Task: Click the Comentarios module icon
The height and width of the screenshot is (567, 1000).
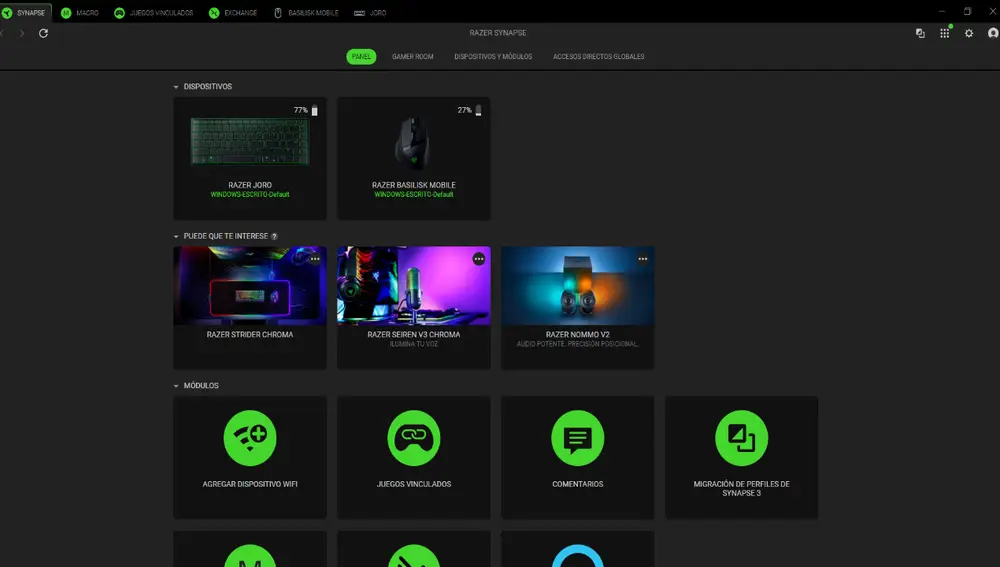Action: pyautogui.click(x=578, y=438)
